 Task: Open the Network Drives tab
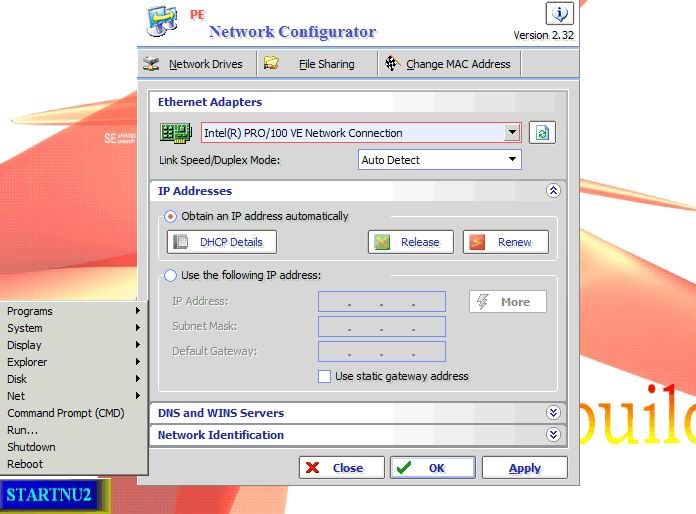198,64
